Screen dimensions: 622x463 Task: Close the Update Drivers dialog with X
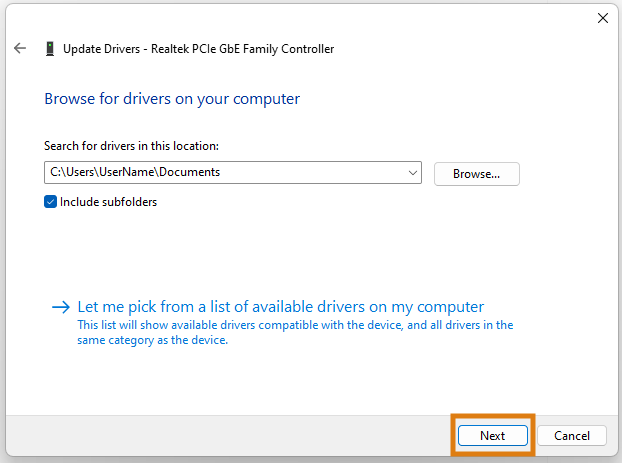click(603, 18)
